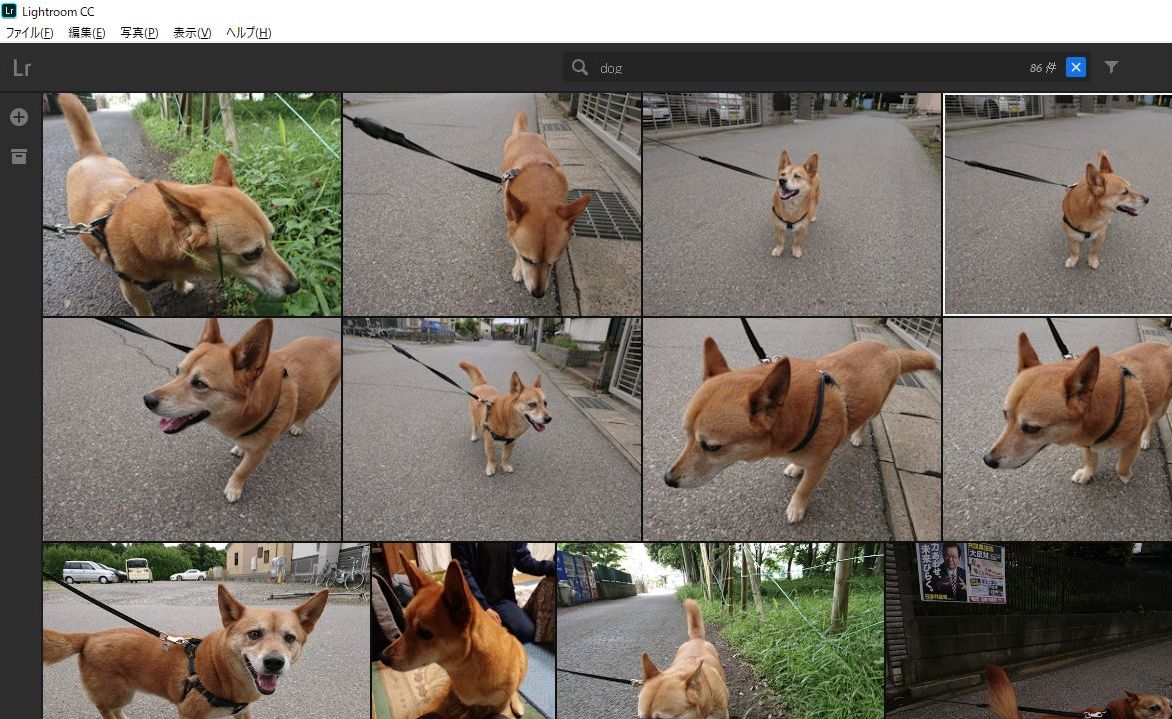Open the 編集 menu
The width and height of the screenshot is (1172, 719).
(86, 32)
